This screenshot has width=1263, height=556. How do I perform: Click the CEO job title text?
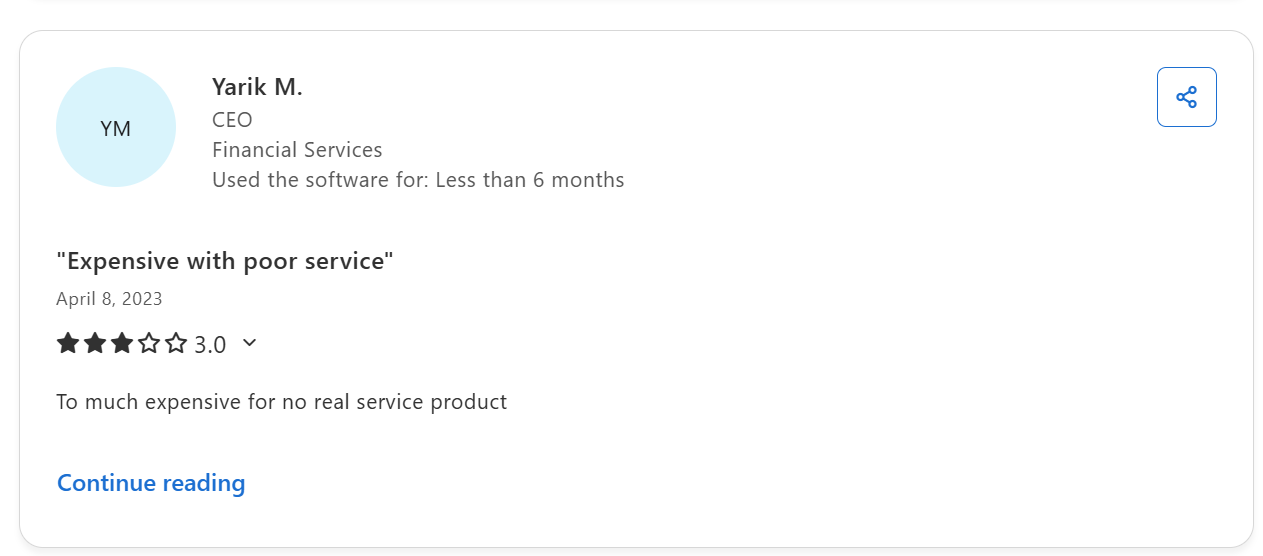232,120
